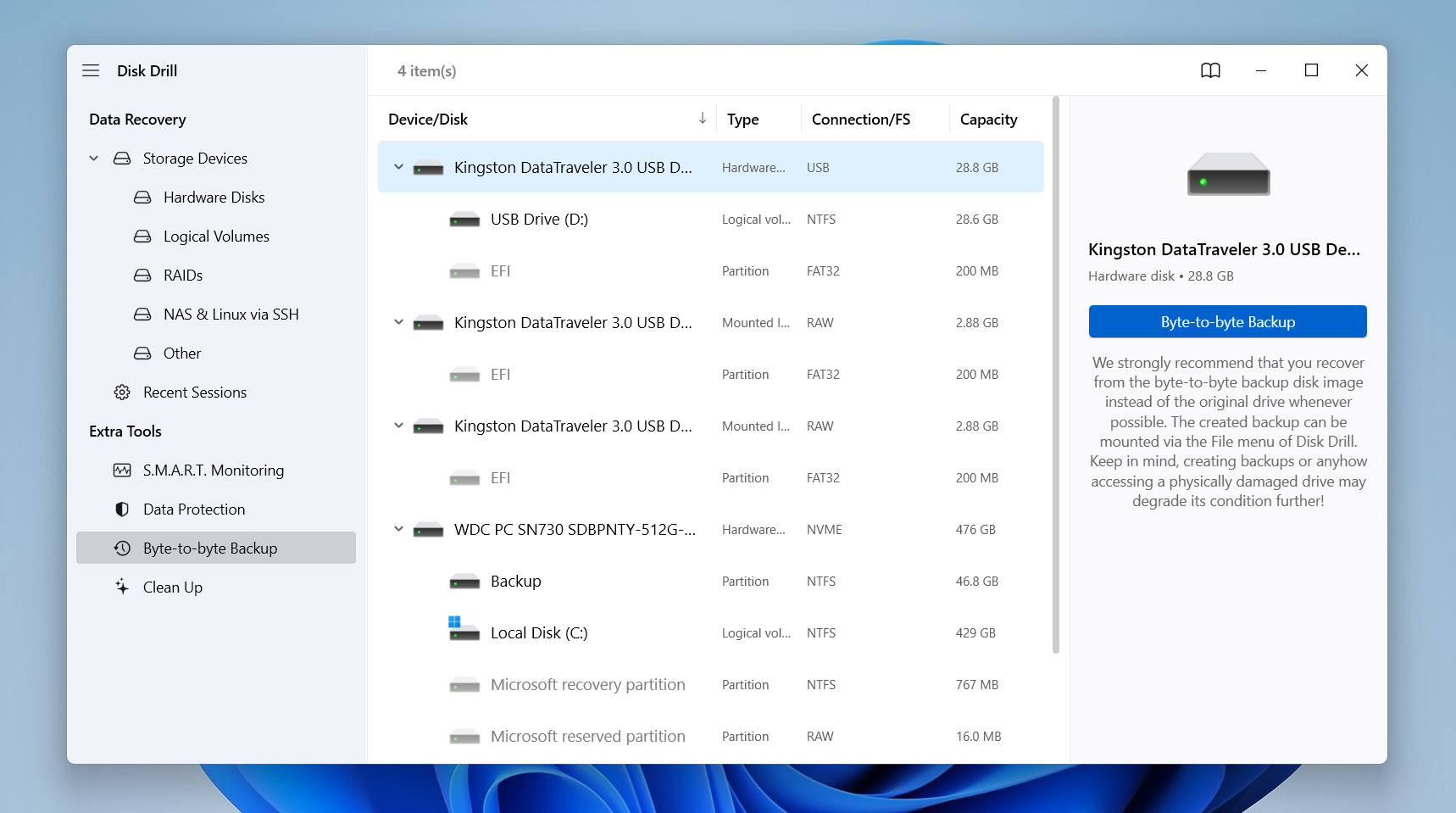Open RAIDs section
This screenshot has height=813, width=1456.
(x=183, y=276)
